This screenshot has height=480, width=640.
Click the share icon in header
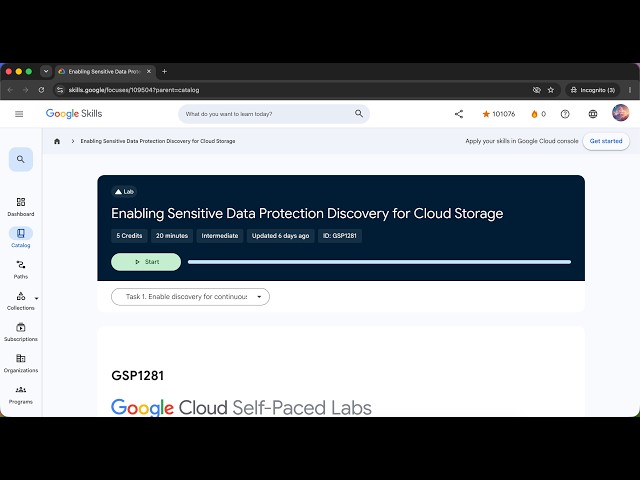click(x=459, y=114)
